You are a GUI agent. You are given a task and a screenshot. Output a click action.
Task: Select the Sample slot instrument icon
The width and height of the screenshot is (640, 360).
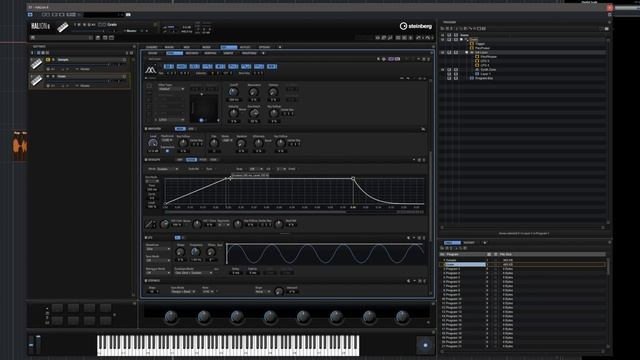[36, 64]
